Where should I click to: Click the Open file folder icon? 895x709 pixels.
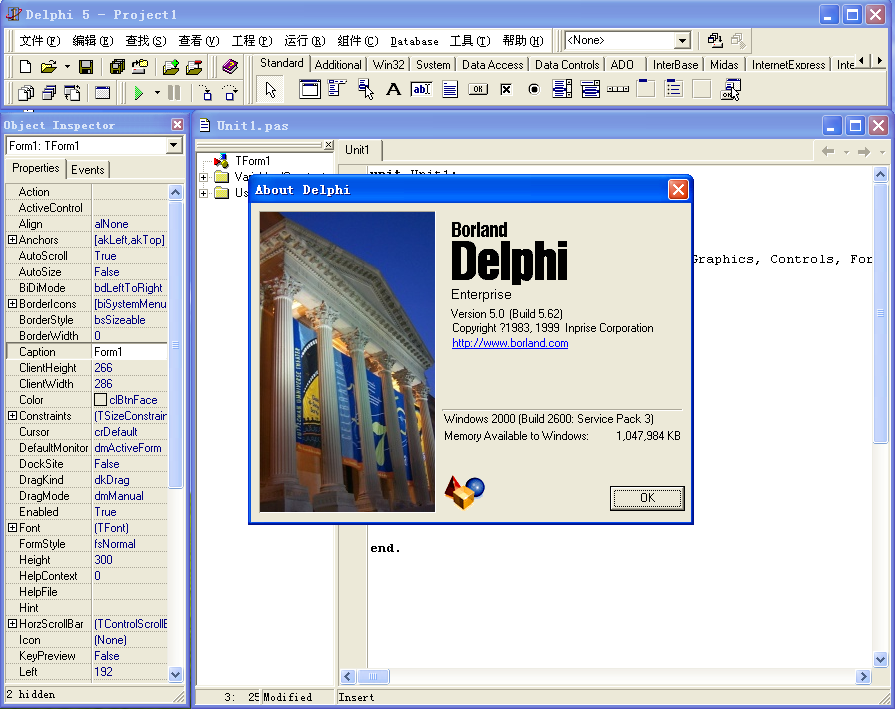(49, 67)
